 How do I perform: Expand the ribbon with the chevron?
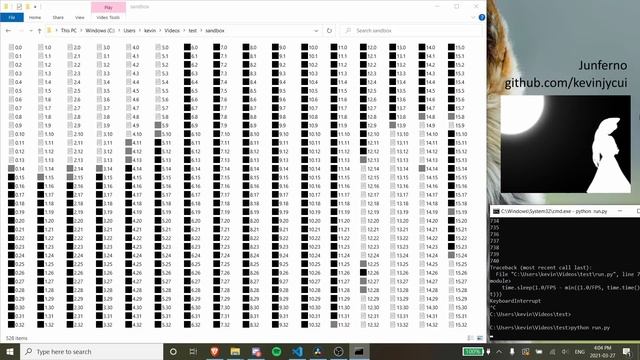click(473, 18)
